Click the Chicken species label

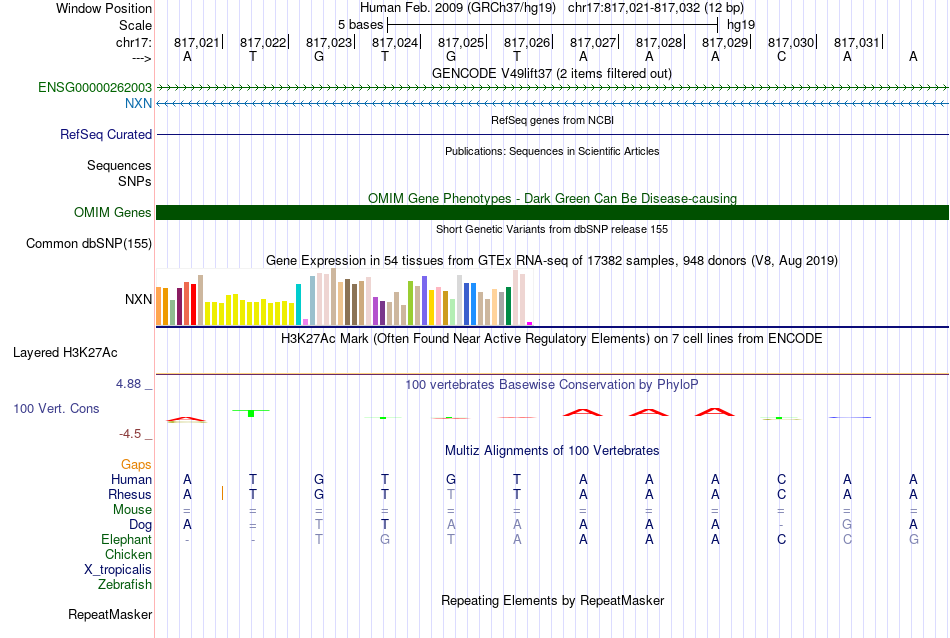coord(128,554)
